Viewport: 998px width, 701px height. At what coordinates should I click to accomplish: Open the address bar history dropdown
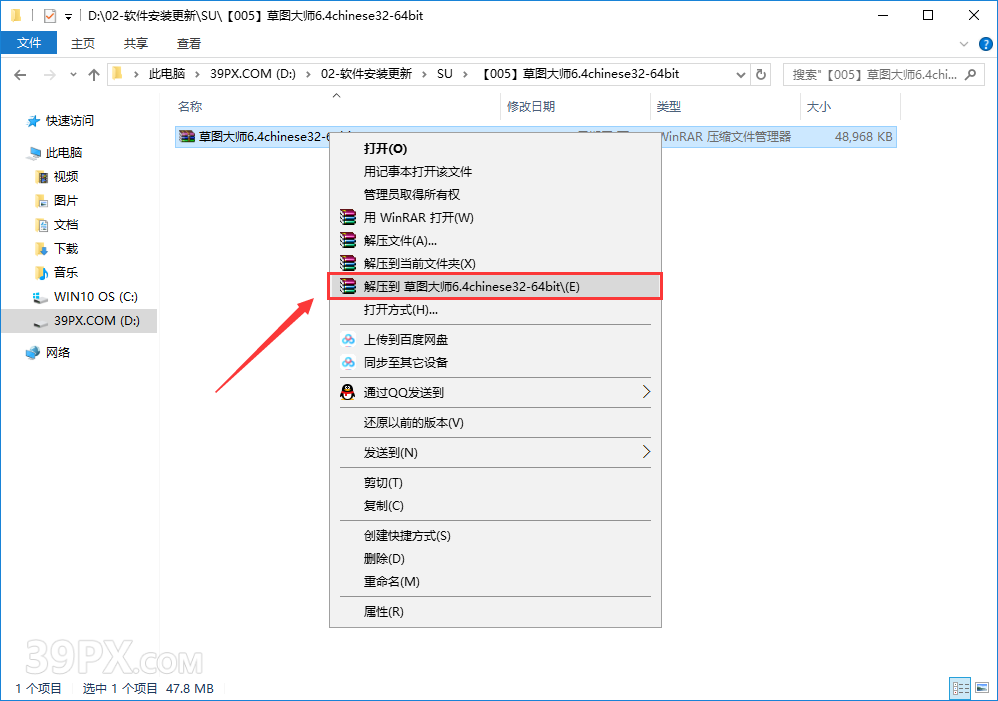[740, 73]
